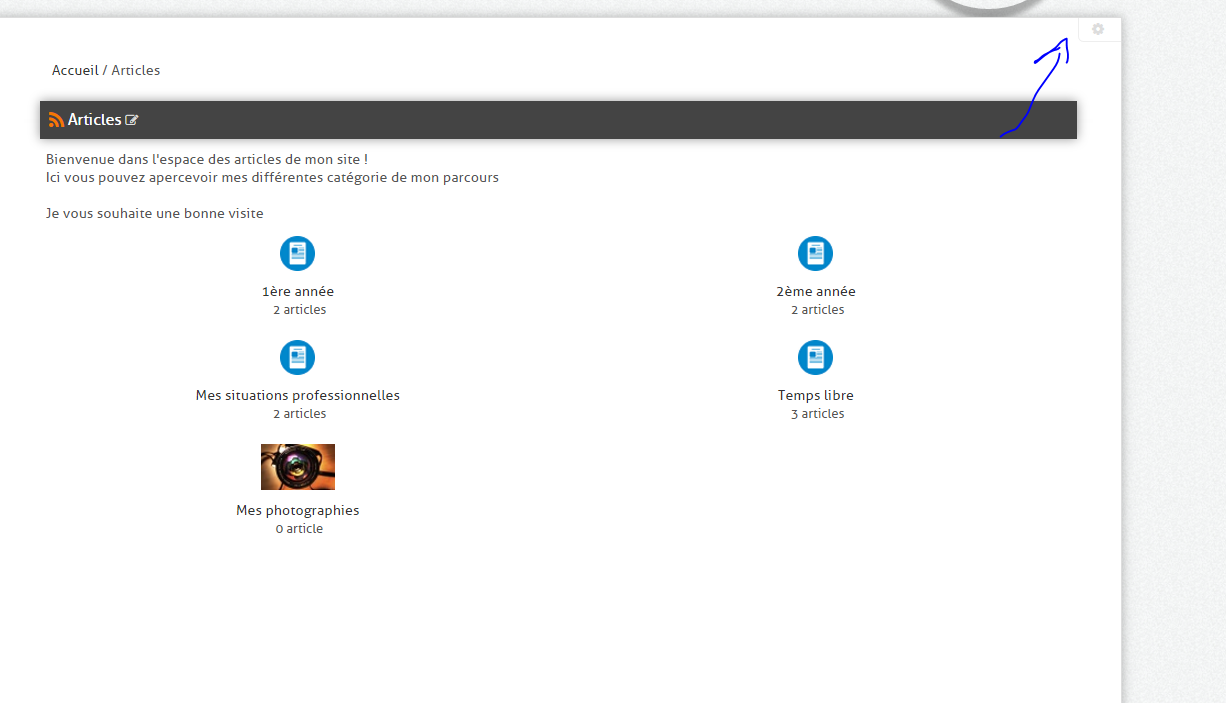Viewport: 1226px width, 703px height.
Task: Click the Articles title in dark header
Action: click(x=94, y=120)
